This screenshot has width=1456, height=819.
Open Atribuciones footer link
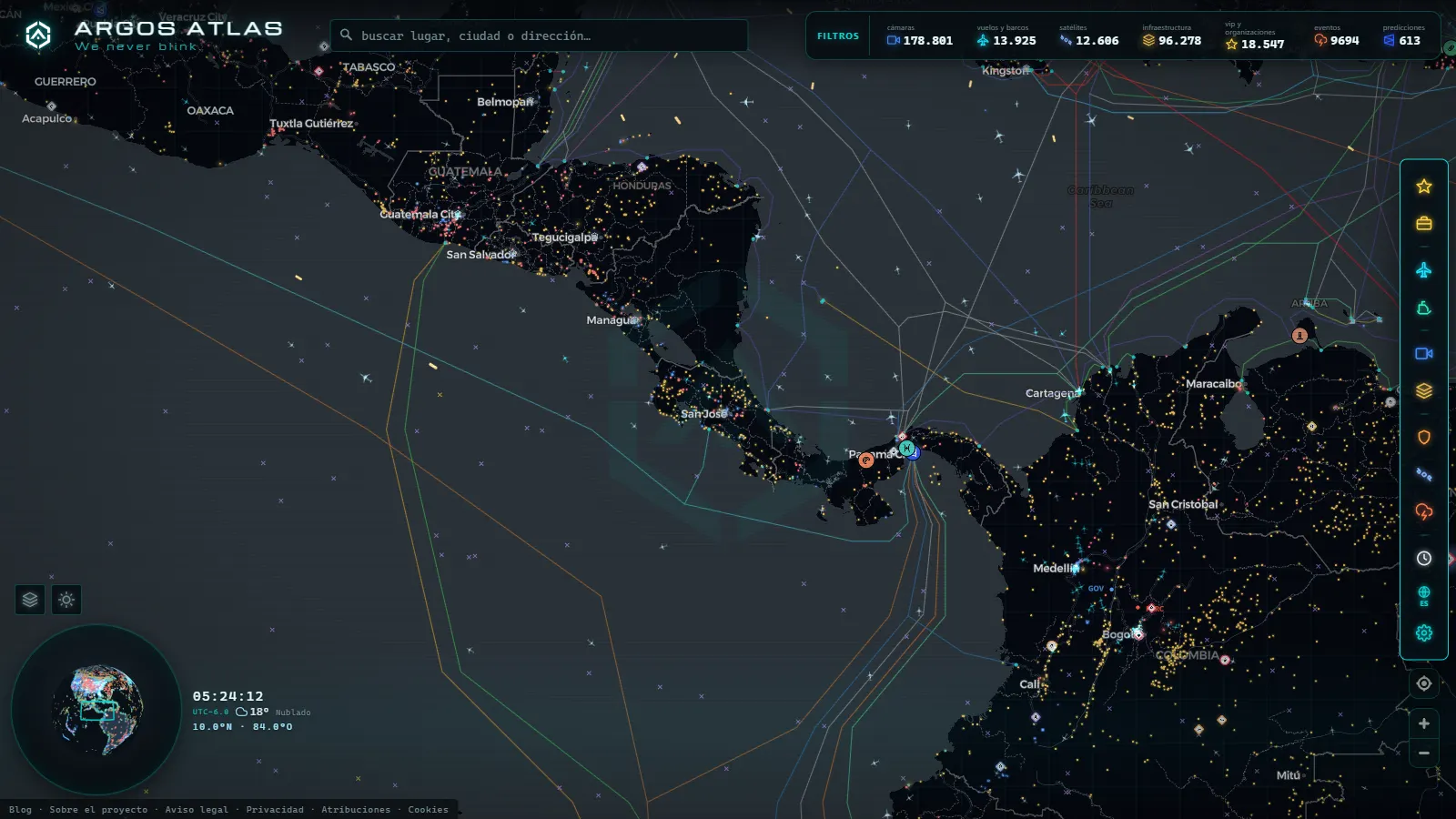[356, 810]
